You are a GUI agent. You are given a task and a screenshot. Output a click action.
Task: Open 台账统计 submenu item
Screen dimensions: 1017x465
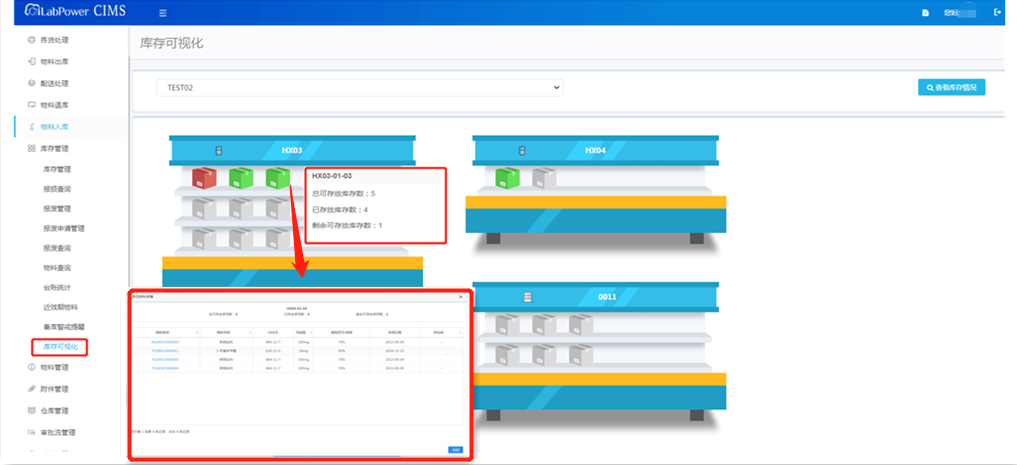[57, 287]
